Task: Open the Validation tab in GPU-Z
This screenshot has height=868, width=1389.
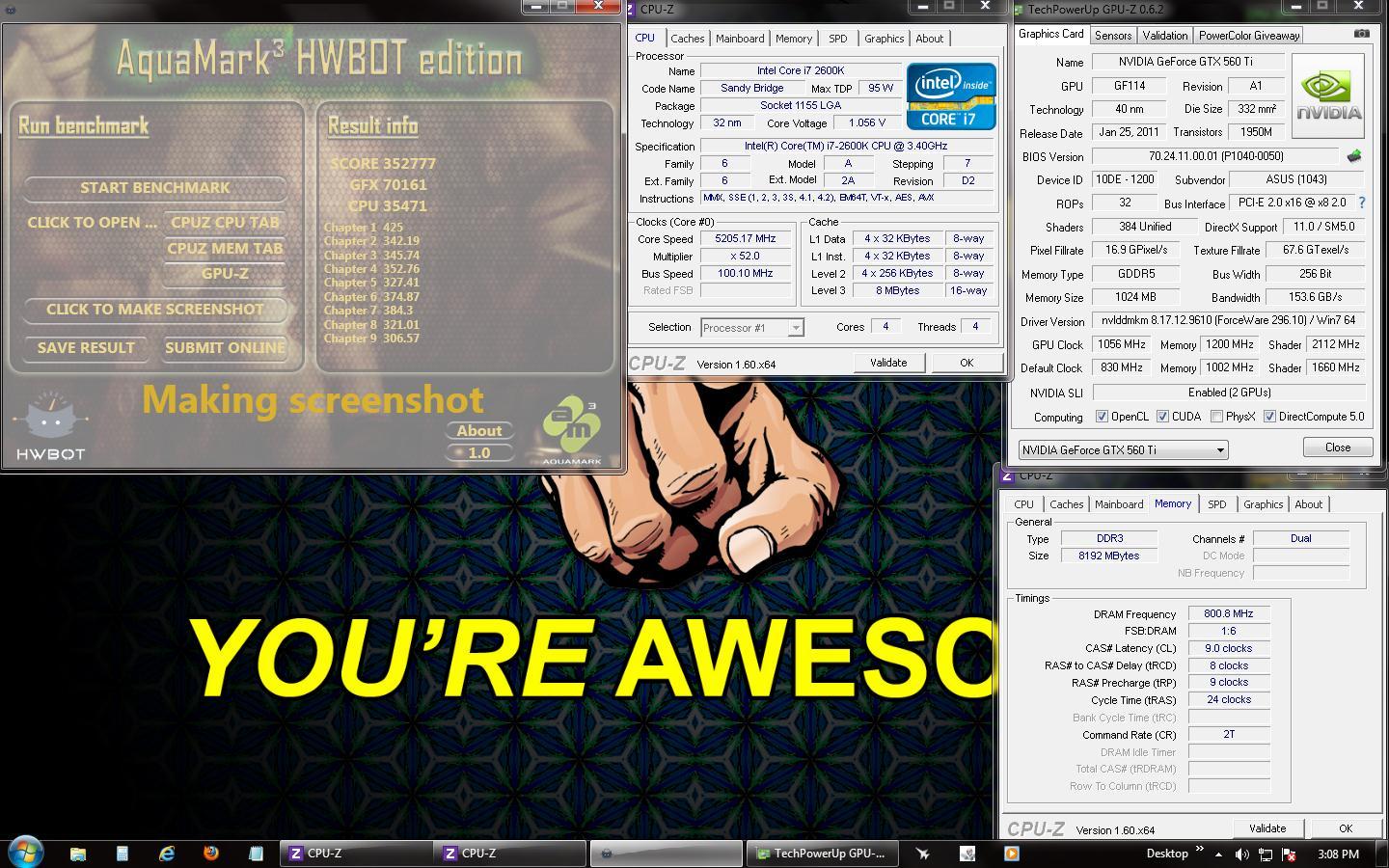Action: 1164,35
